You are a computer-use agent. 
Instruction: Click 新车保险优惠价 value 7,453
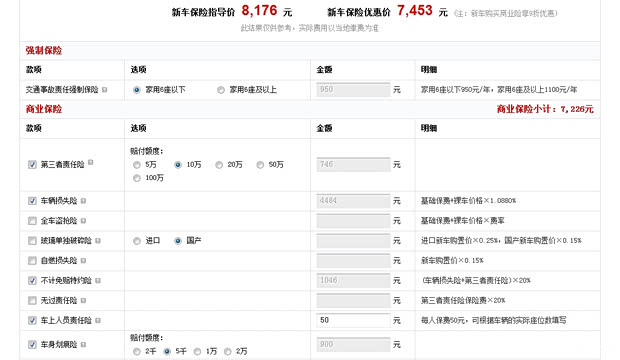coord(415,11)
